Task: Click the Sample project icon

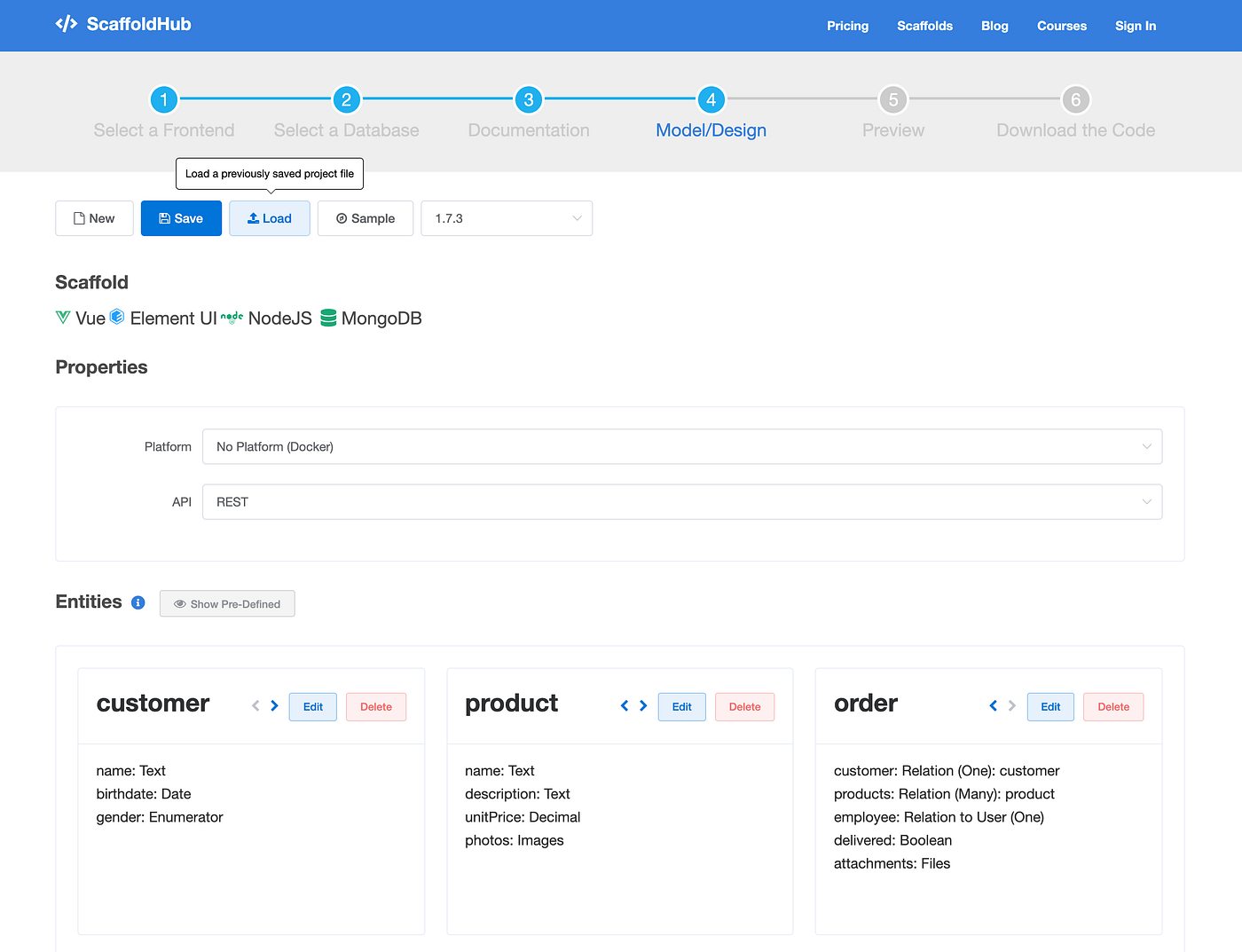Action: pos(341,218)
